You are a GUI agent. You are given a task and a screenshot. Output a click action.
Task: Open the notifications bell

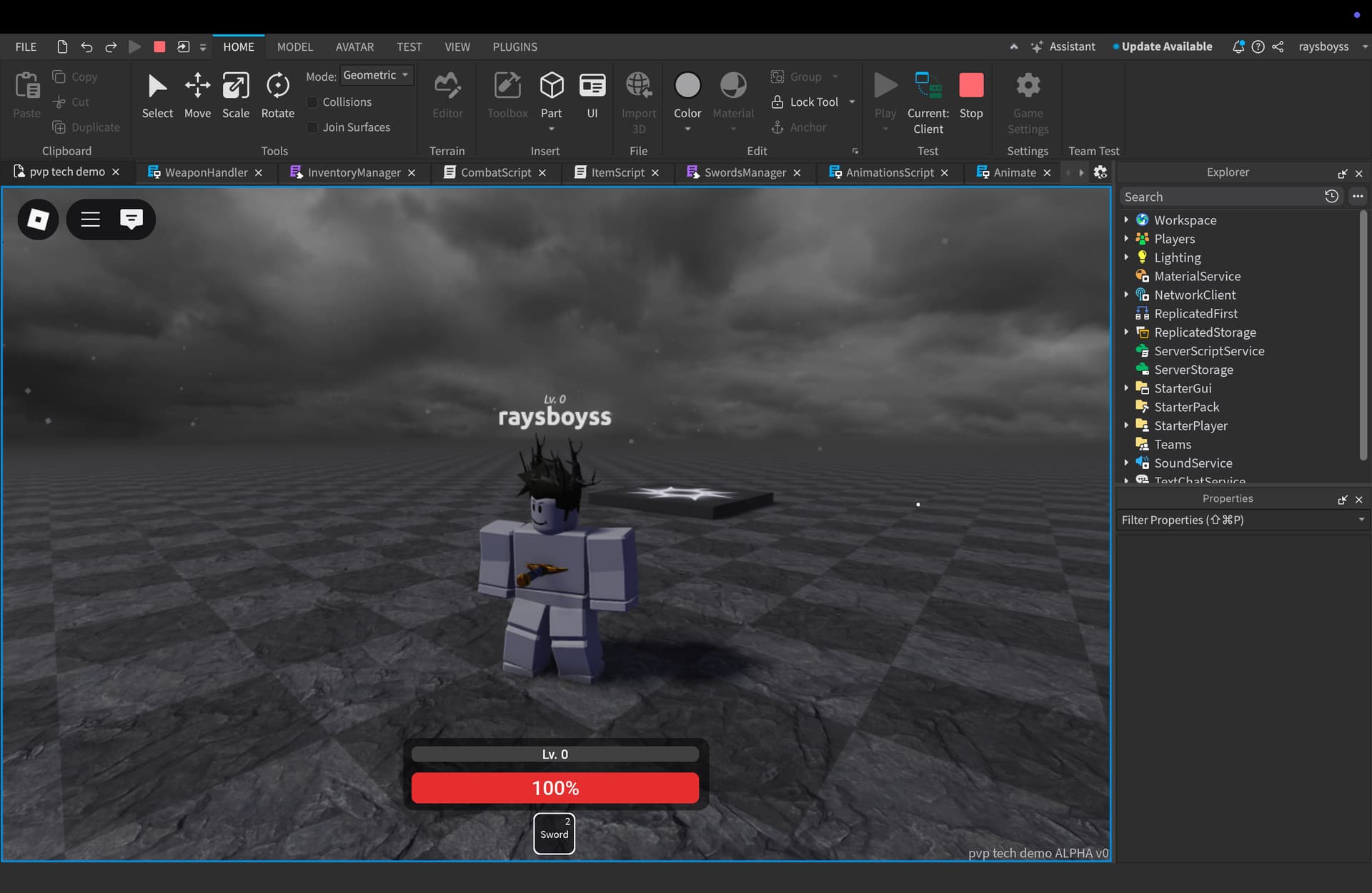tap(1238, 46)
